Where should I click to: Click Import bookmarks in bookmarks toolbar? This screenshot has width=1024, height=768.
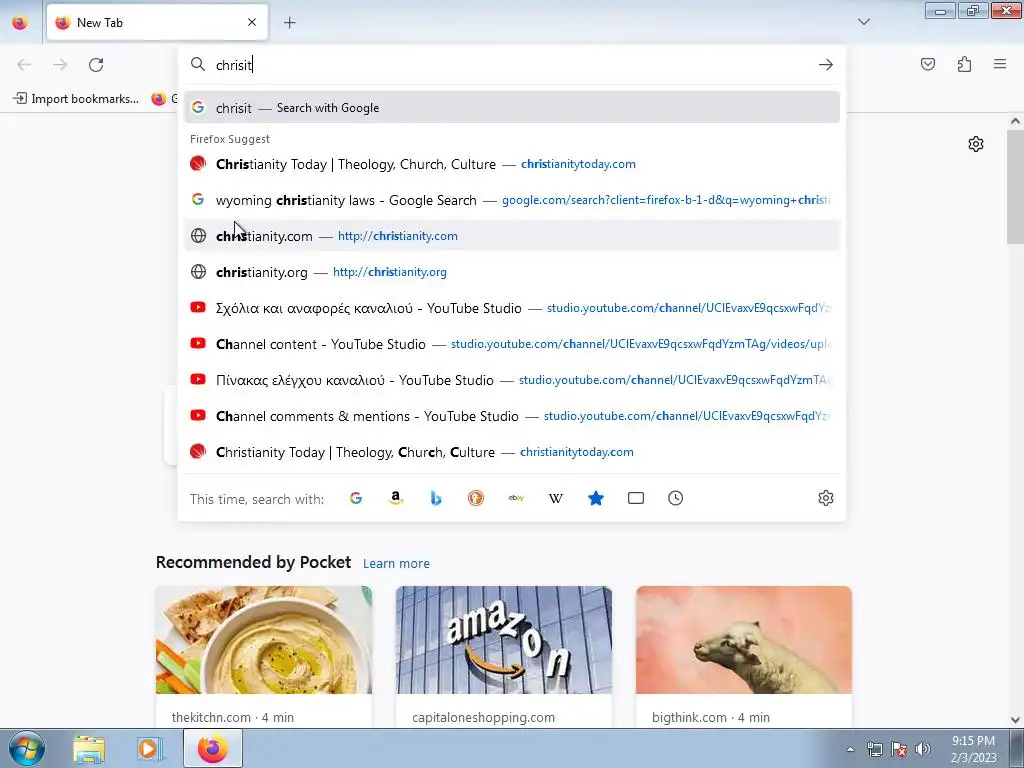click(76, 99)
